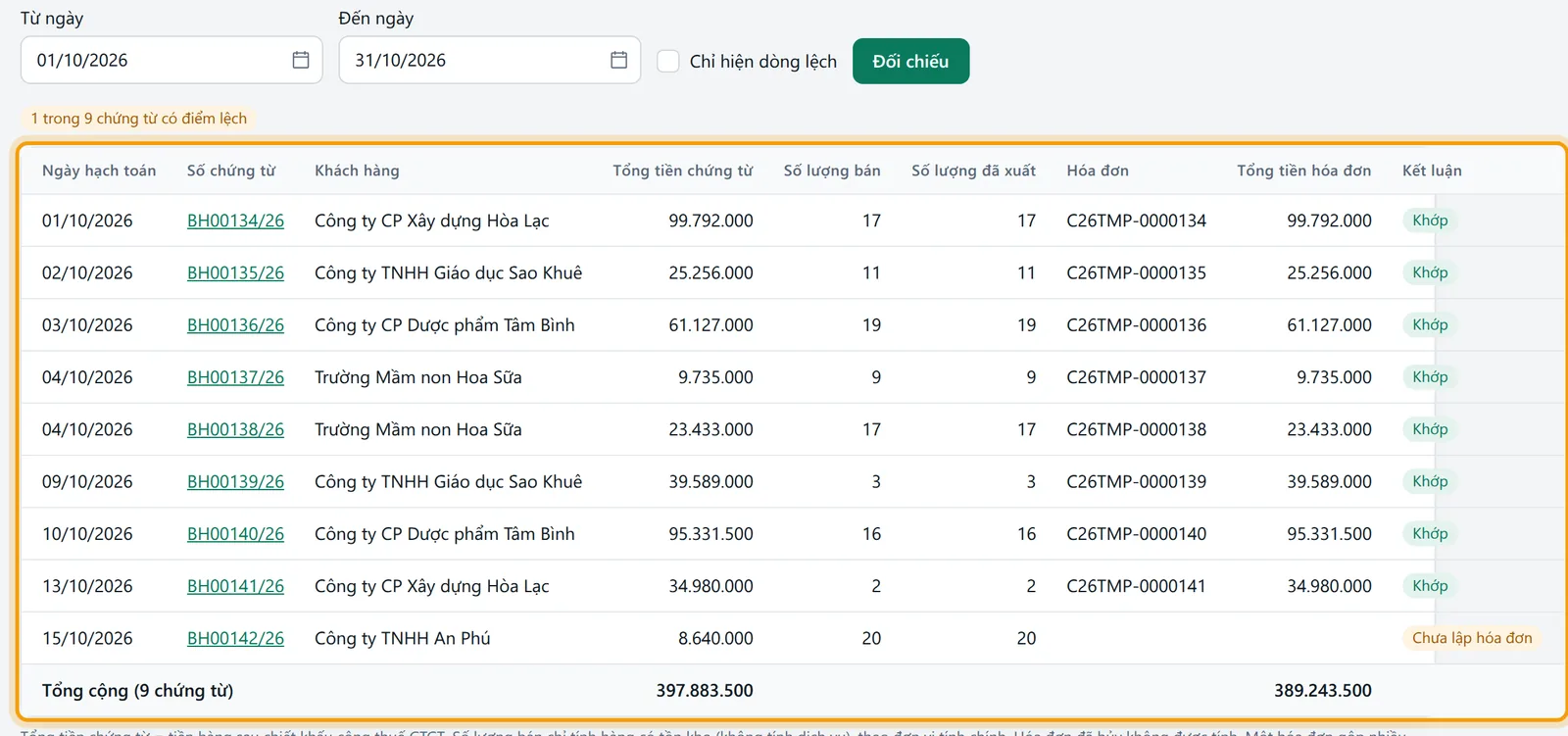Click the Hóa đơn column header
The image size is (1568, 736).
coord(1098,171)
